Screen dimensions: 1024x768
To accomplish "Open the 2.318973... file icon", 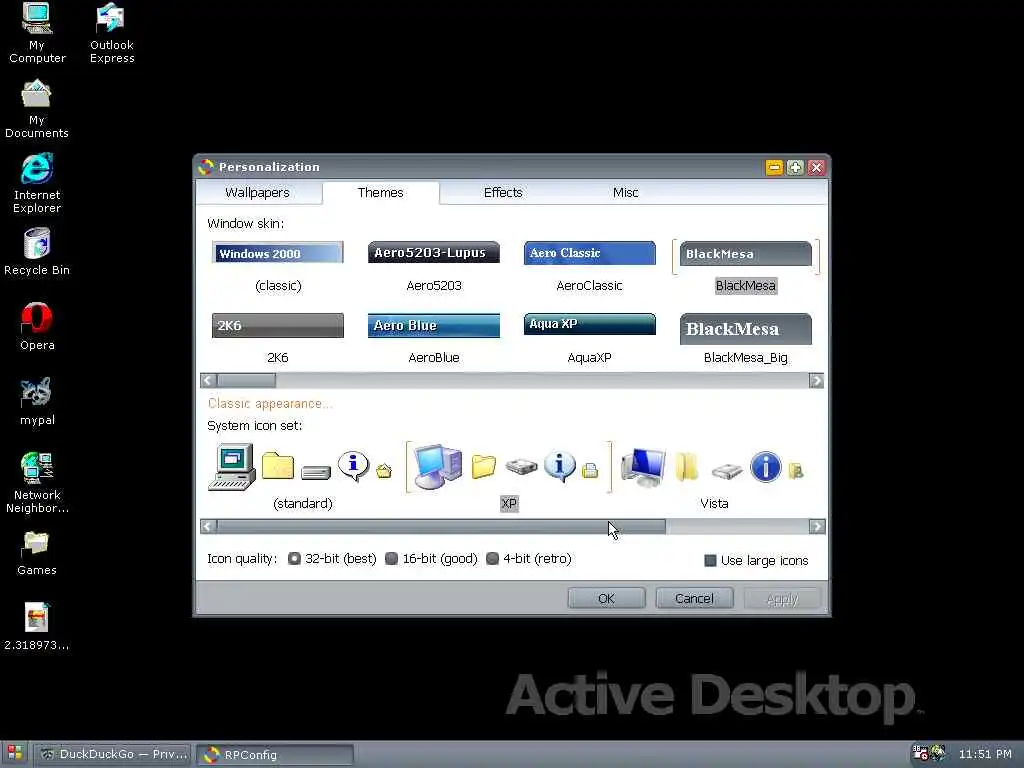I will [37, 627].
